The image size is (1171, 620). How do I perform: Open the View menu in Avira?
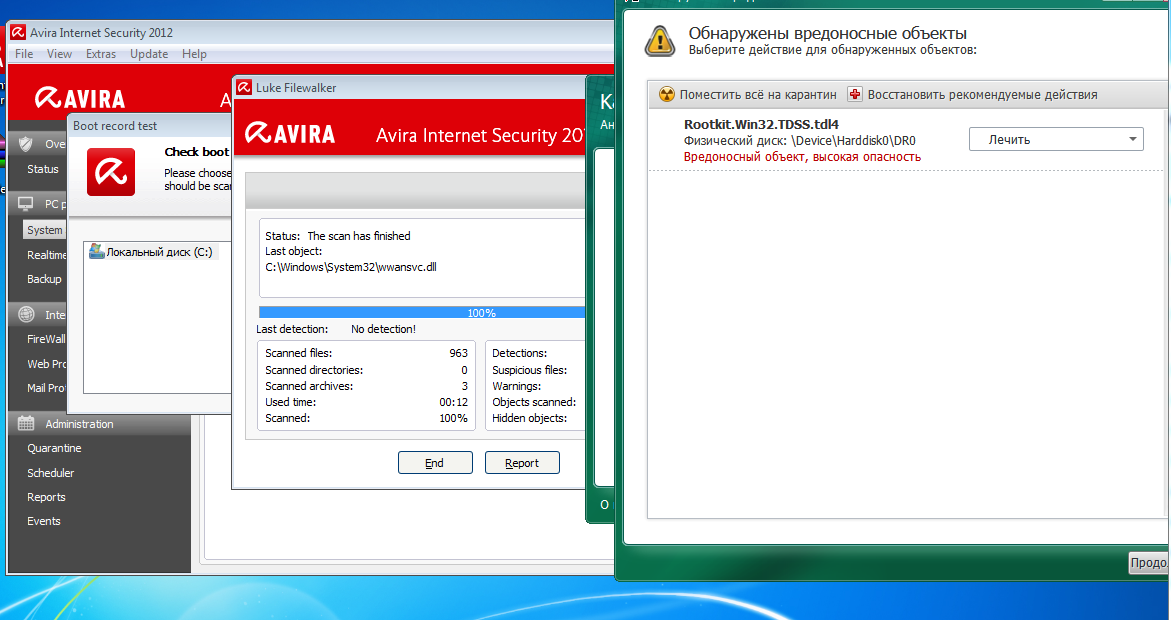click(59, 54)
